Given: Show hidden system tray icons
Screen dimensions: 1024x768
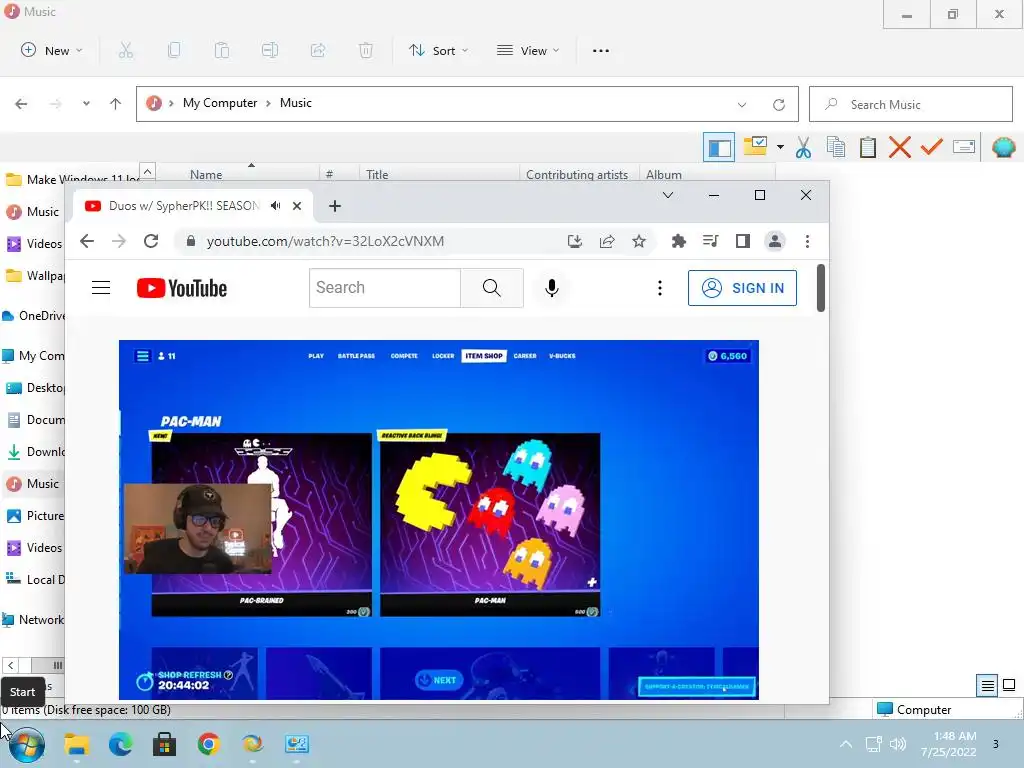Looking at the screenshot, I should 846,744.
